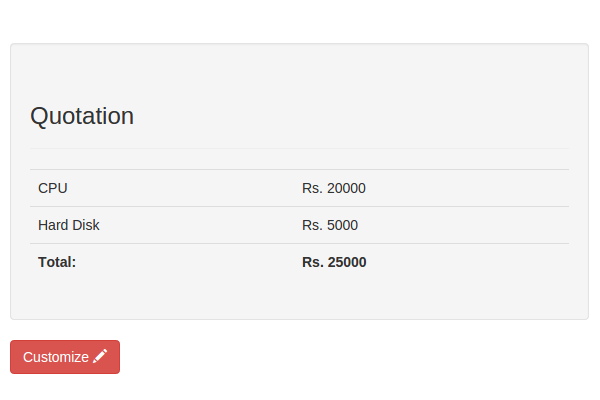Click the Rs. prefix in Hard Disk row
This screenshot has width=600, height=400.
(312, 225)
